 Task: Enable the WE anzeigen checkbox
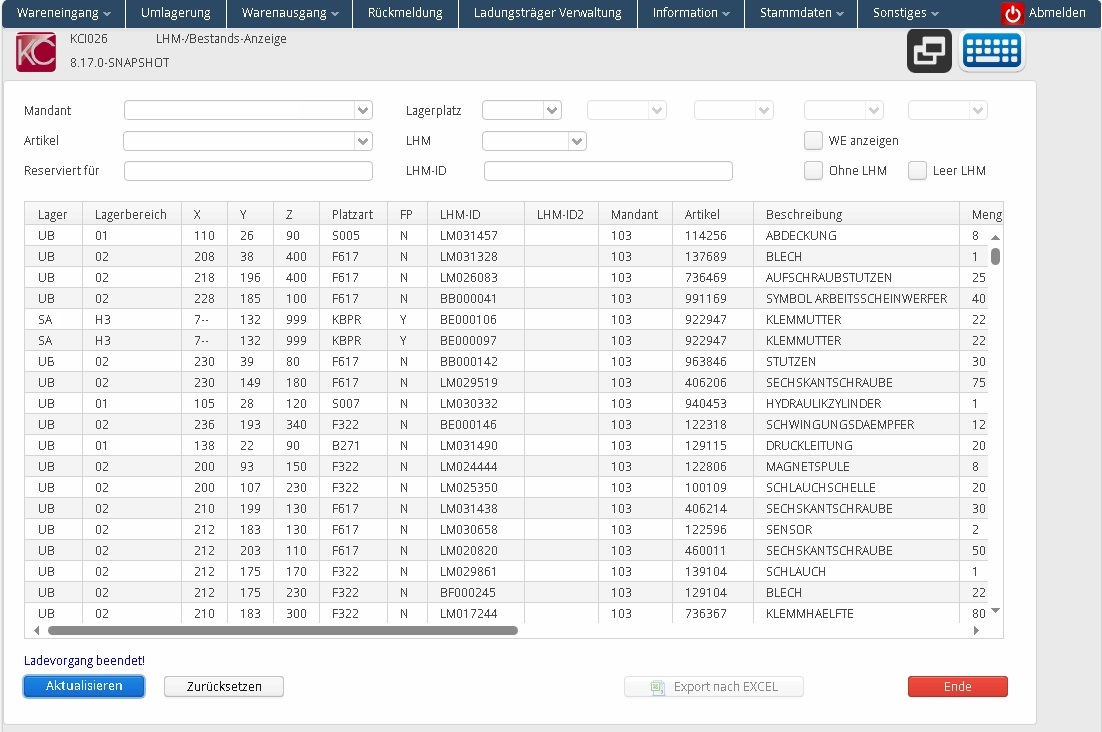pos(813,141)
